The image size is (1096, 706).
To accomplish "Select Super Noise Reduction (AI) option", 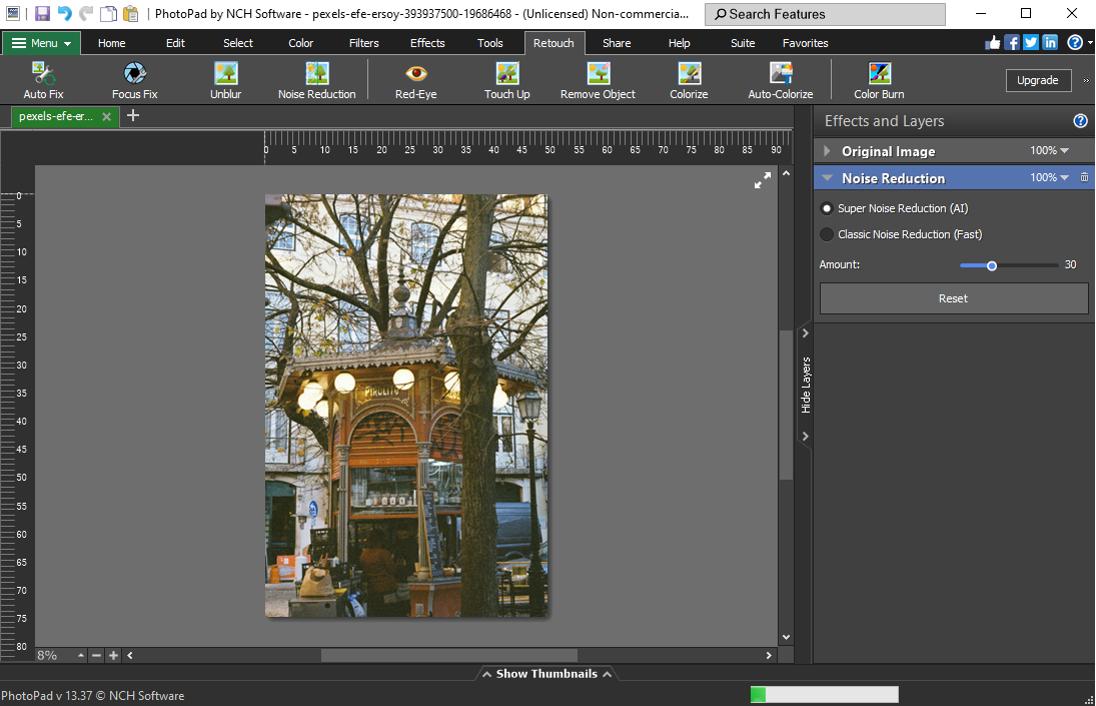I will 827,208.
